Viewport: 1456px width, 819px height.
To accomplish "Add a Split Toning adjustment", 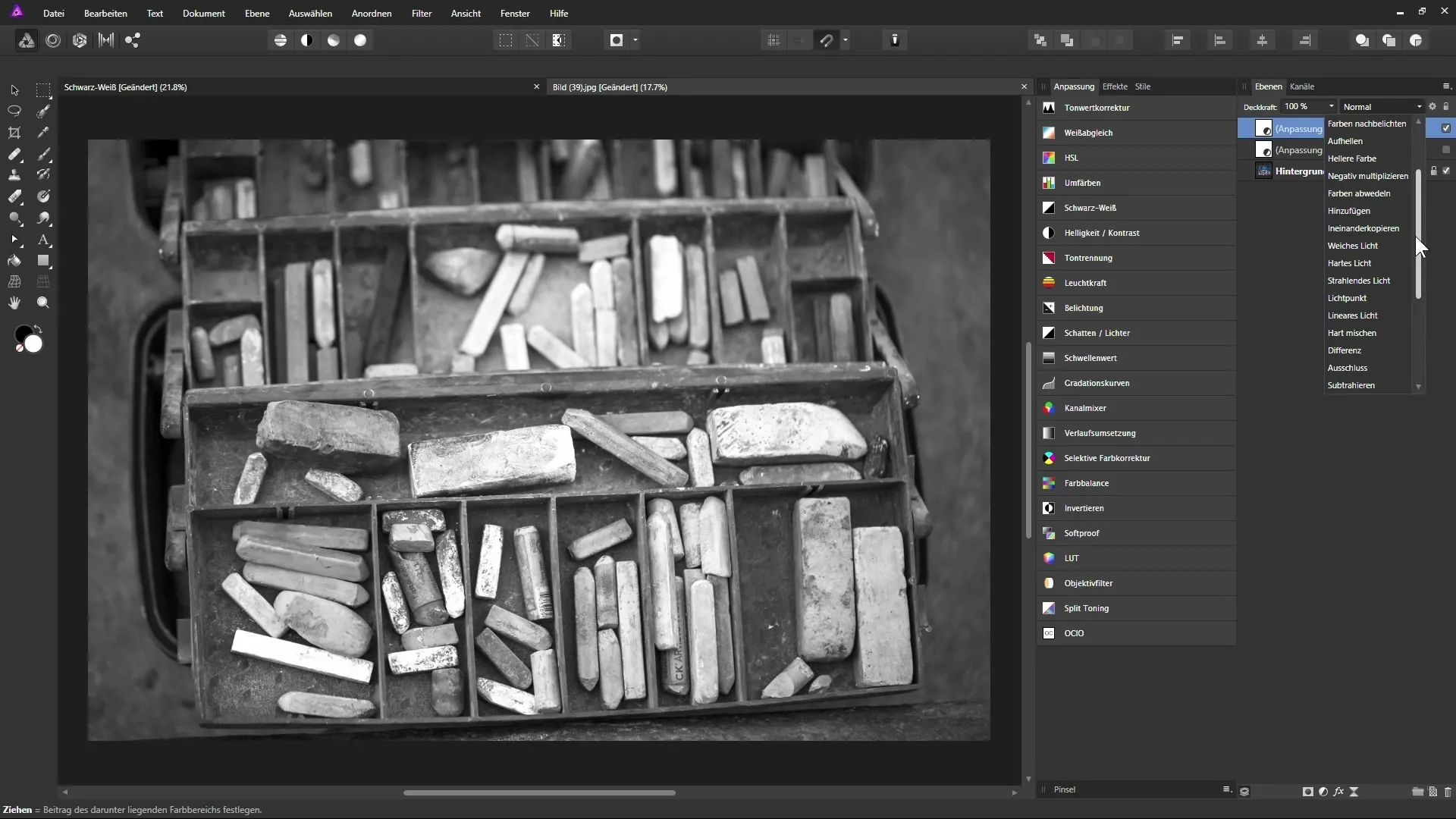I will click(1136, 608).
